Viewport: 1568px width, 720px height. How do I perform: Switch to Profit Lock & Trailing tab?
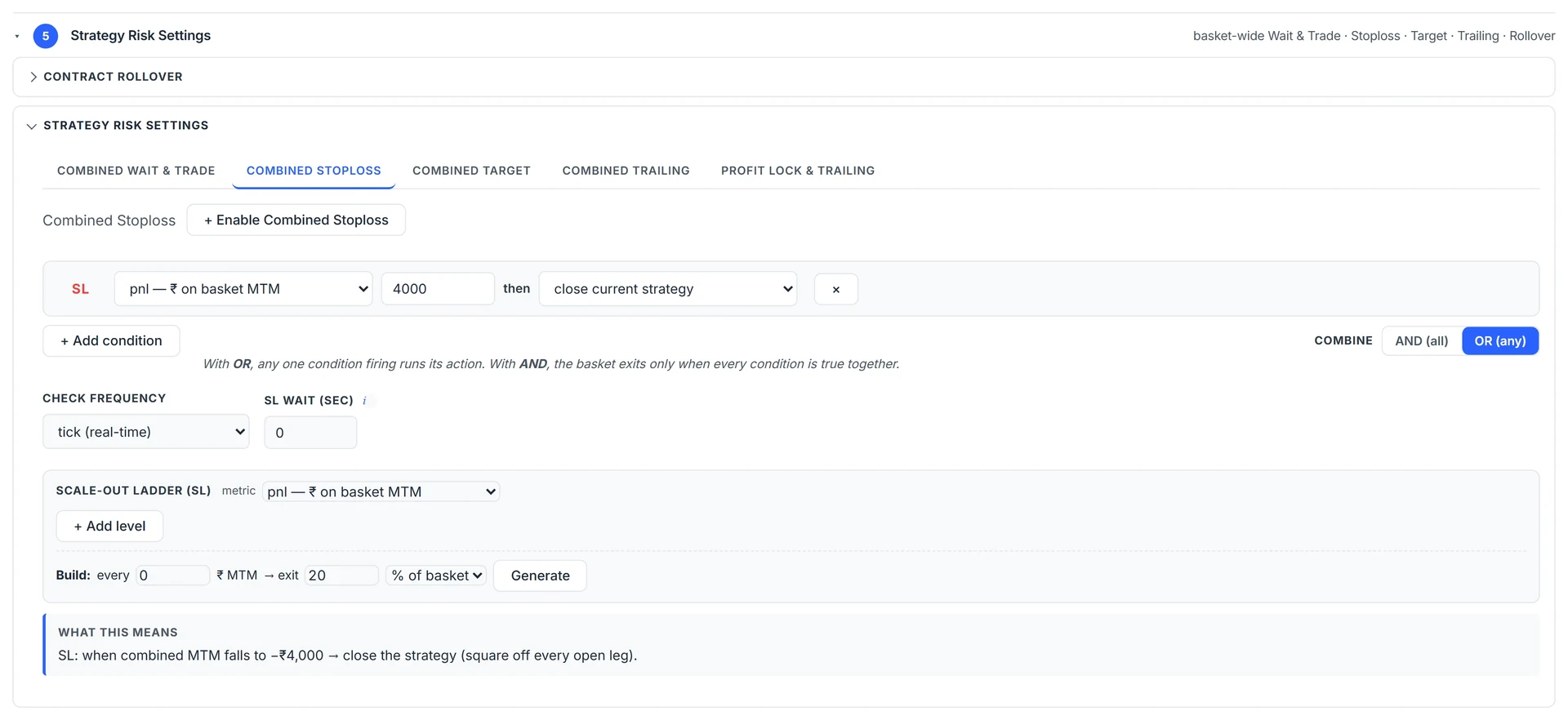(798, 171)
